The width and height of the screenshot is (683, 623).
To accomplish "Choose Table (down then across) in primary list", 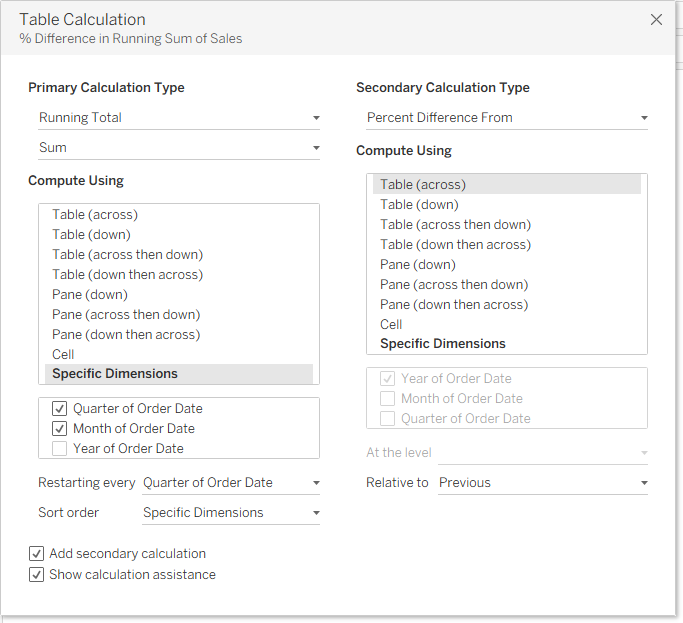I will [179, 275].
